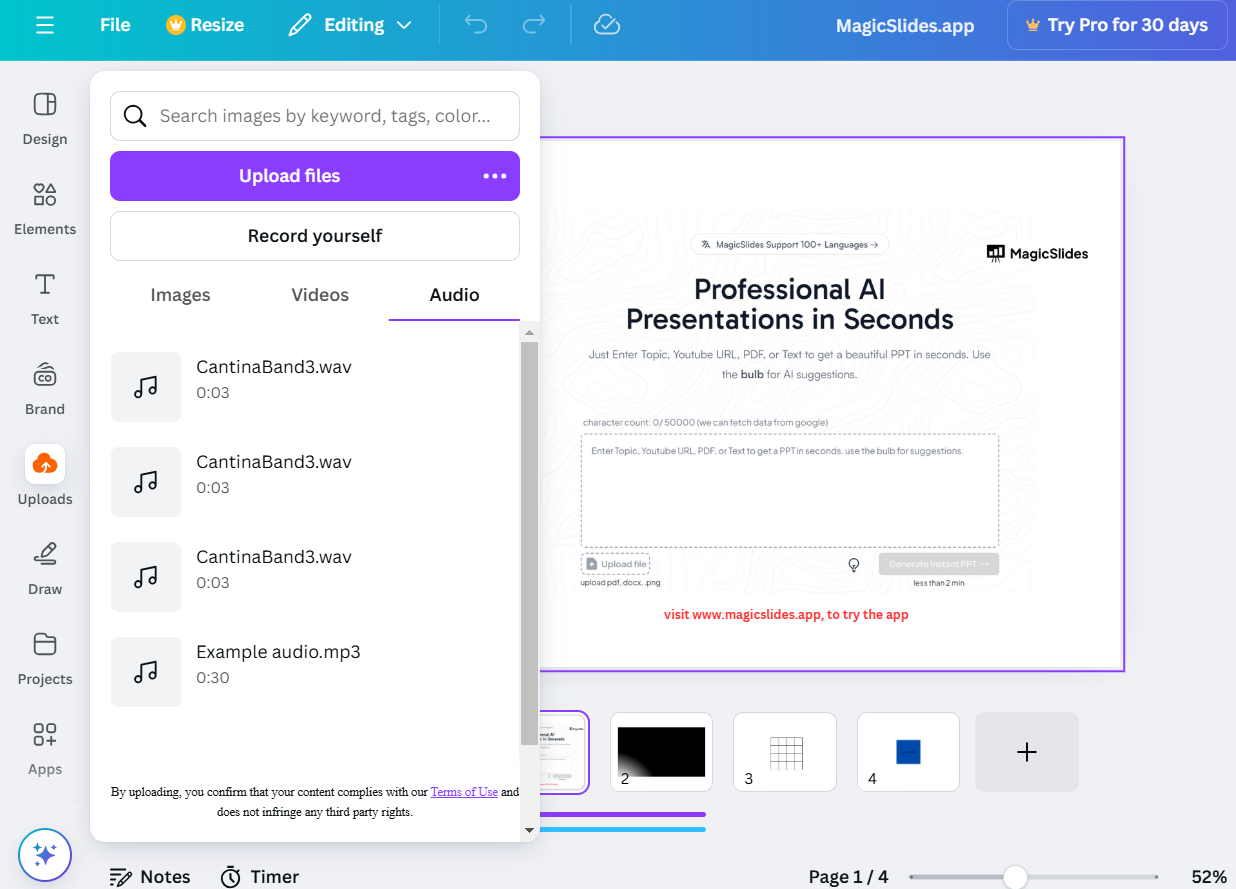This screenshot has width=1236, height=889.
Task: Expand the Editing mode dropdown
Action: 350,25
